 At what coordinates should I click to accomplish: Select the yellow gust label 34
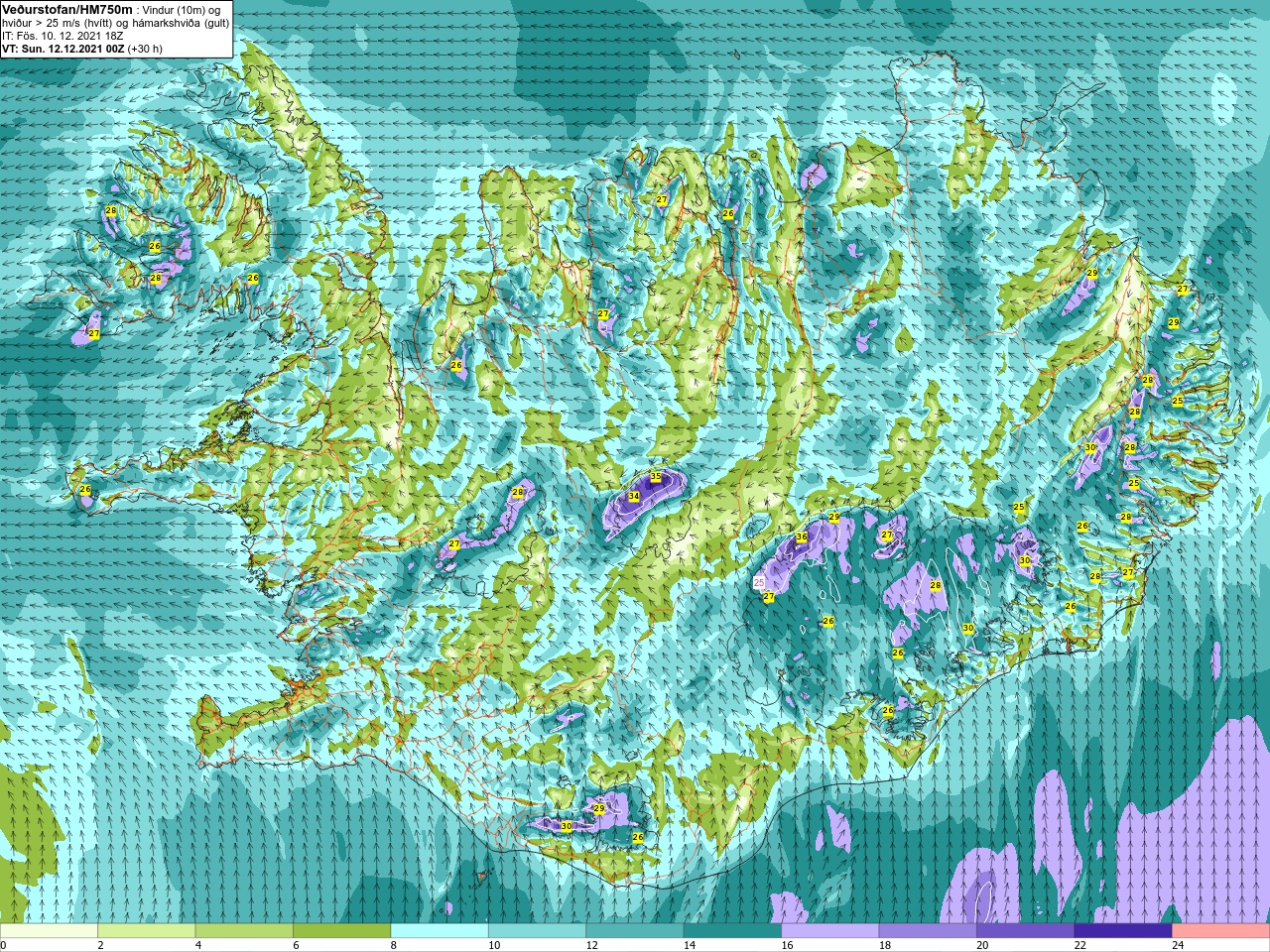click(x=633, y=496)
